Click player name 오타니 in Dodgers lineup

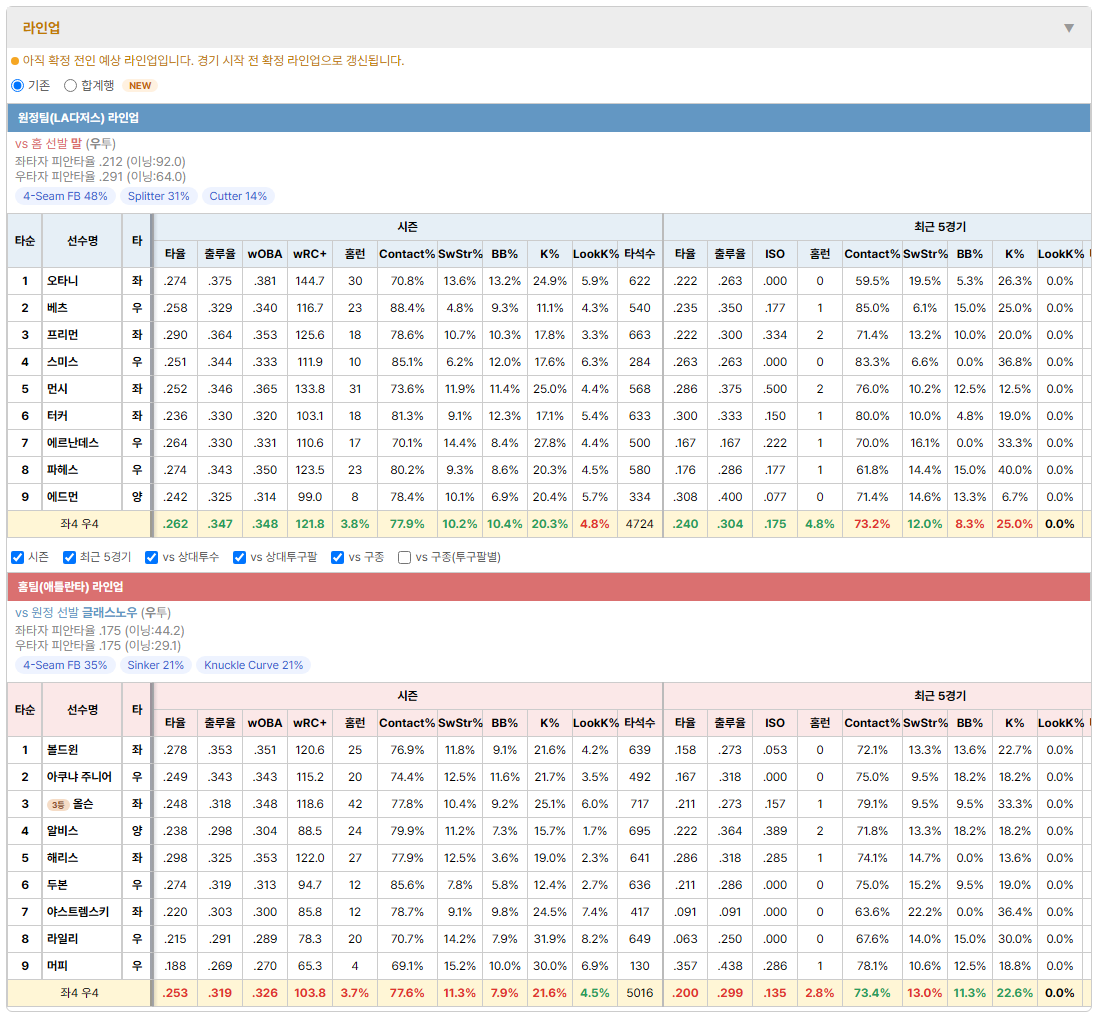tap(62, 281)
